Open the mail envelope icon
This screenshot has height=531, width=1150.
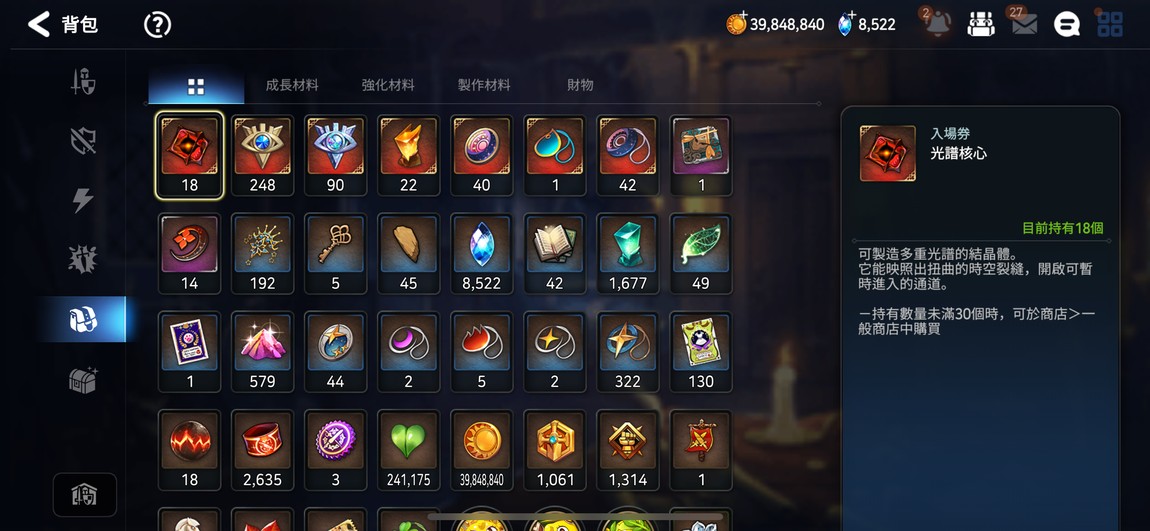(1024, 24)
